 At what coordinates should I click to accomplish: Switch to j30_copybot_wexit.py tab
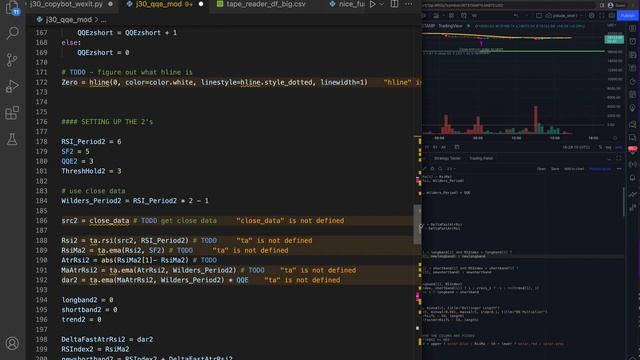click(66, 4)
